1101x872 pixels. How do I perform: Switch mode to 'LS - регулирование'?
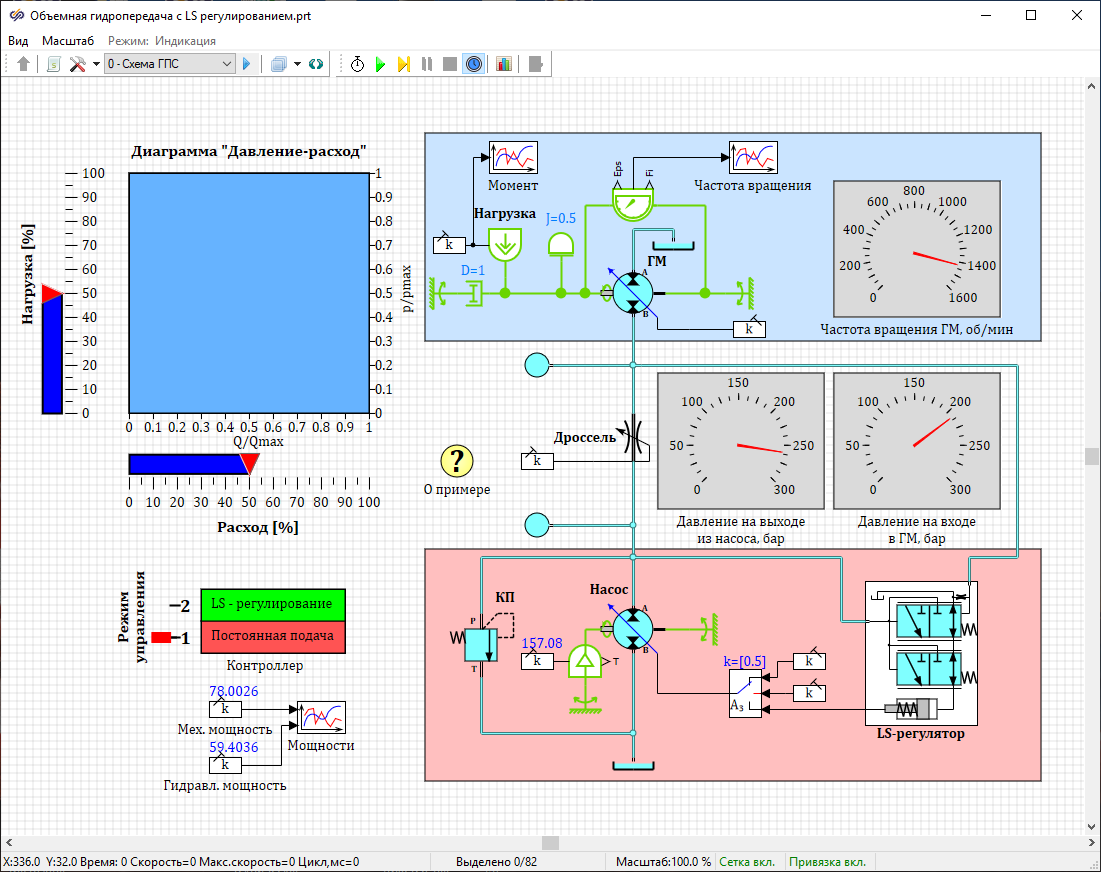pos(272,605)
